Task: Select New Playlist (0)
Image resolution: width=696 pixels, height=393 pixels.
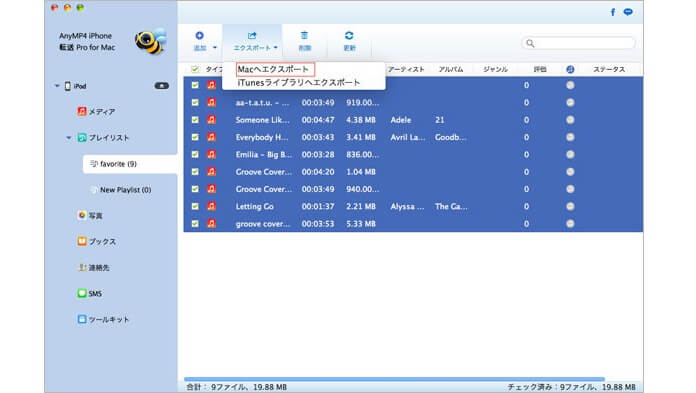Action: pos(120,190)
